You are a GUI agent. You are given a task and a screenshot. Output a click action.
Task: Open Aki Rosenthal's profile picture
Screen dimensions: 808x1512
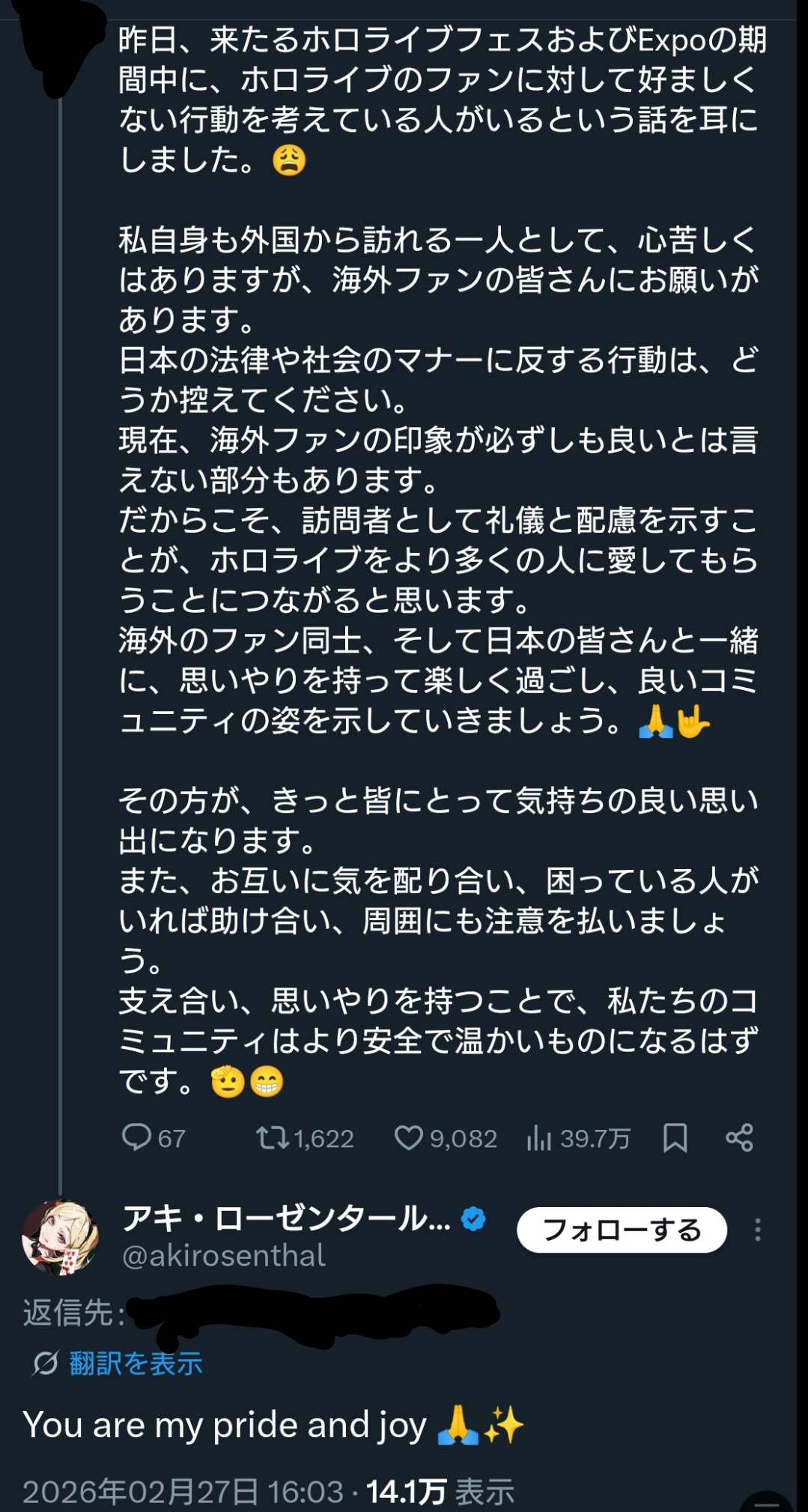coord(60,1237)
